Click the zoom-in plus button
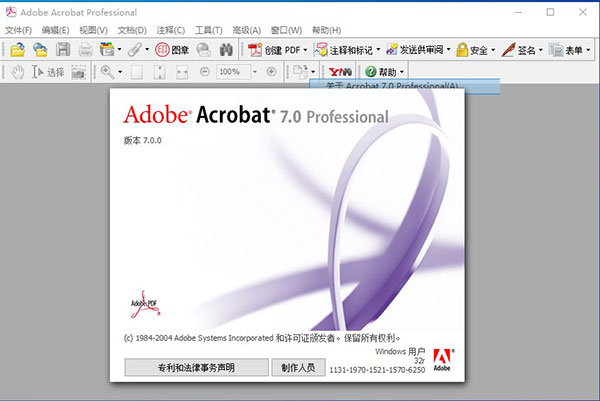The height and width of the screenshot is (401, 600). point(271,72)
